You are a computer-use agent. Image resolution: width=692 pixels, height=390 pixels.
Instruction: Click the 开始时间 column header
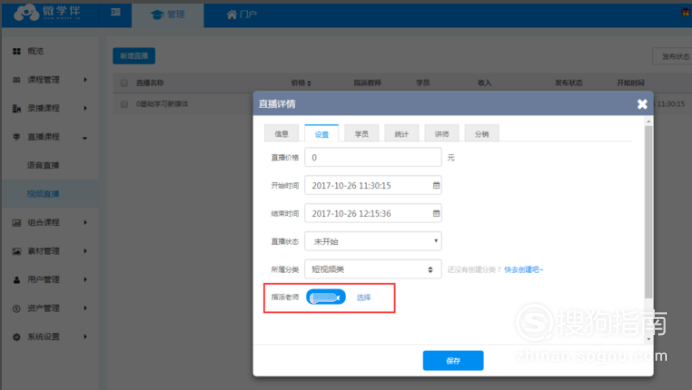coord(631,83)
